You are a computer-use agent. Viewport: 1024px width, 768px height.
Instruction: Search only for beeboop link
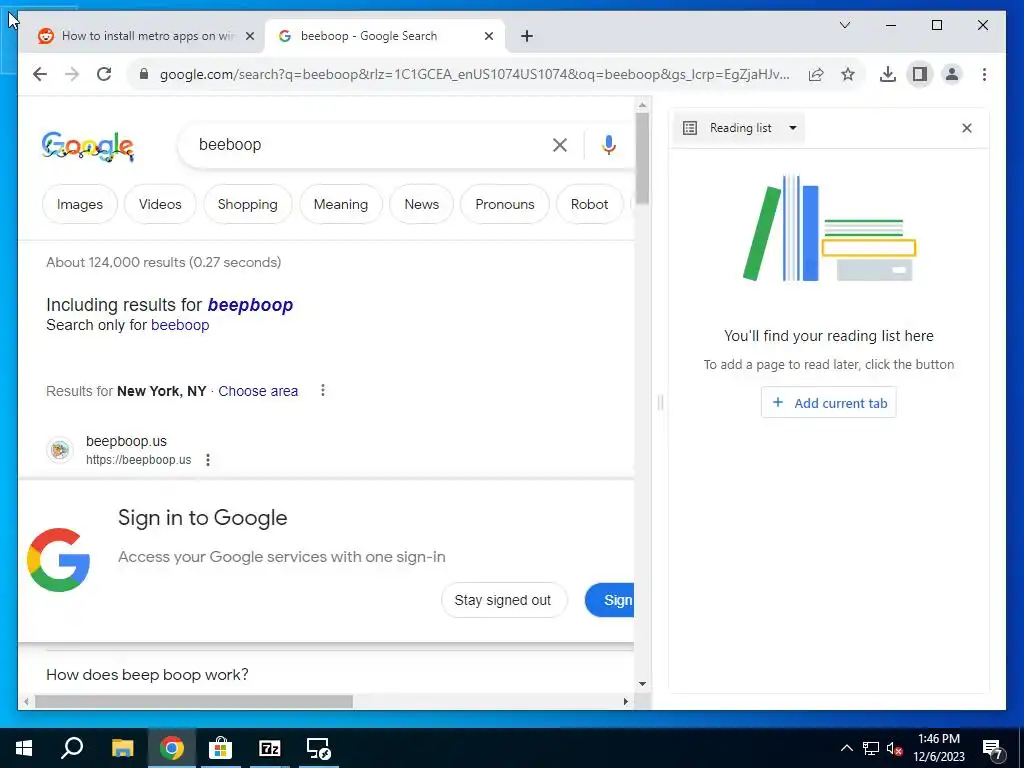tap(180, 325)
